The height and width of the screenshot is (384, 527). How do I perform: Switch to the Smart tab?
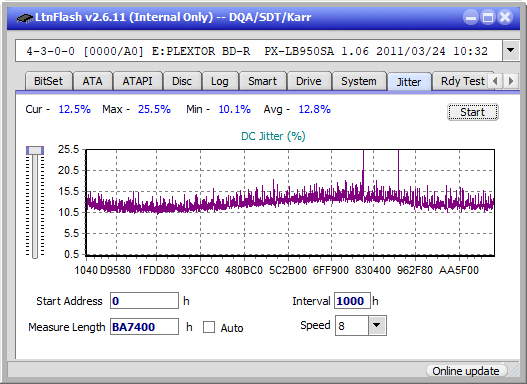pos(262,81)
